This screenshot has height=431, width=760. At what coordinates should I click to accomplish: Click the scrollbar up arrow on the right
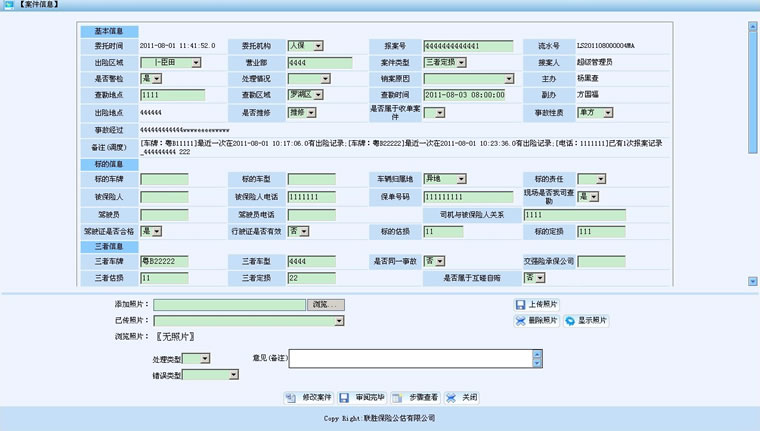[753, 26]
